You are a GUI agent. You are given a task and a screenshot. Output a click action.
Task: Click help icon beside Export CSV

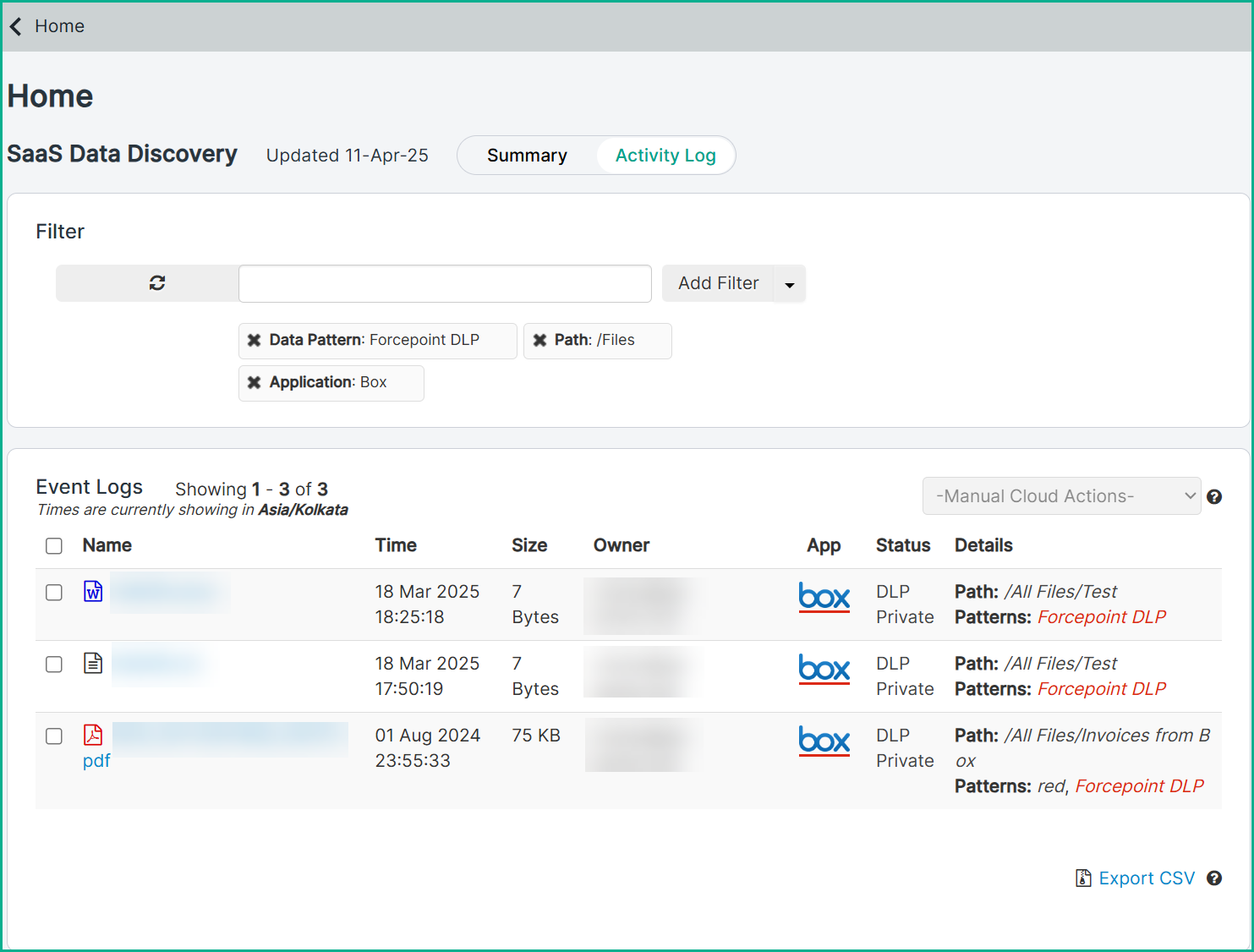pos(1214,878)
